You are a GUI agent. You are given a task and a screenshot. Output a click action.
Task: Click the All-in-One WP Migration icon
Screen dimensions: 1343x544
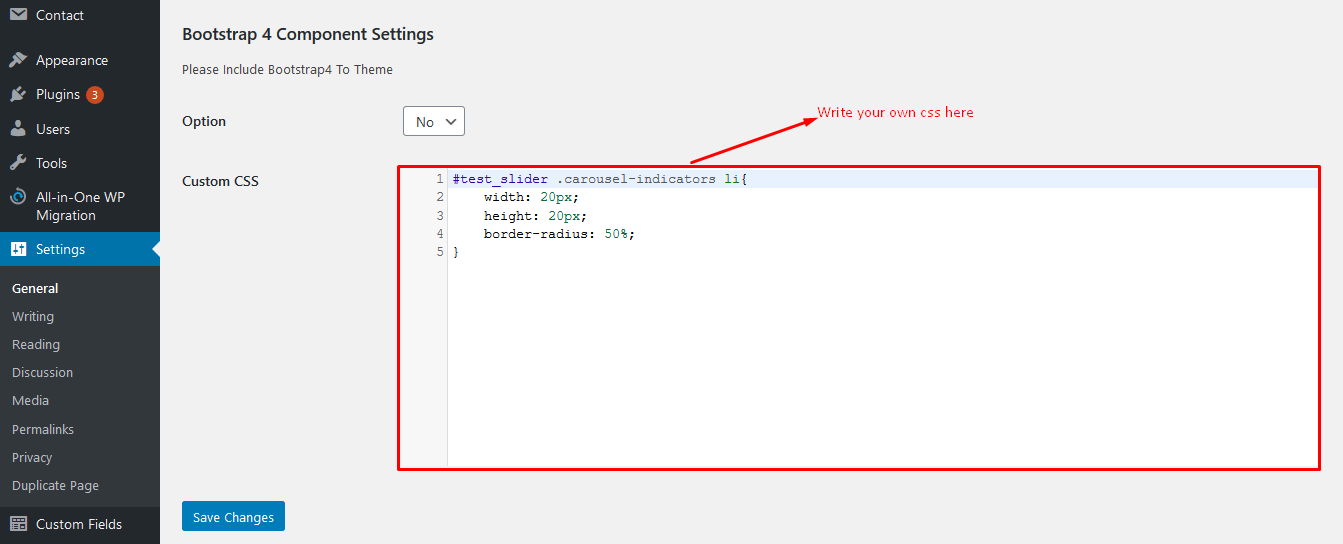18,197
